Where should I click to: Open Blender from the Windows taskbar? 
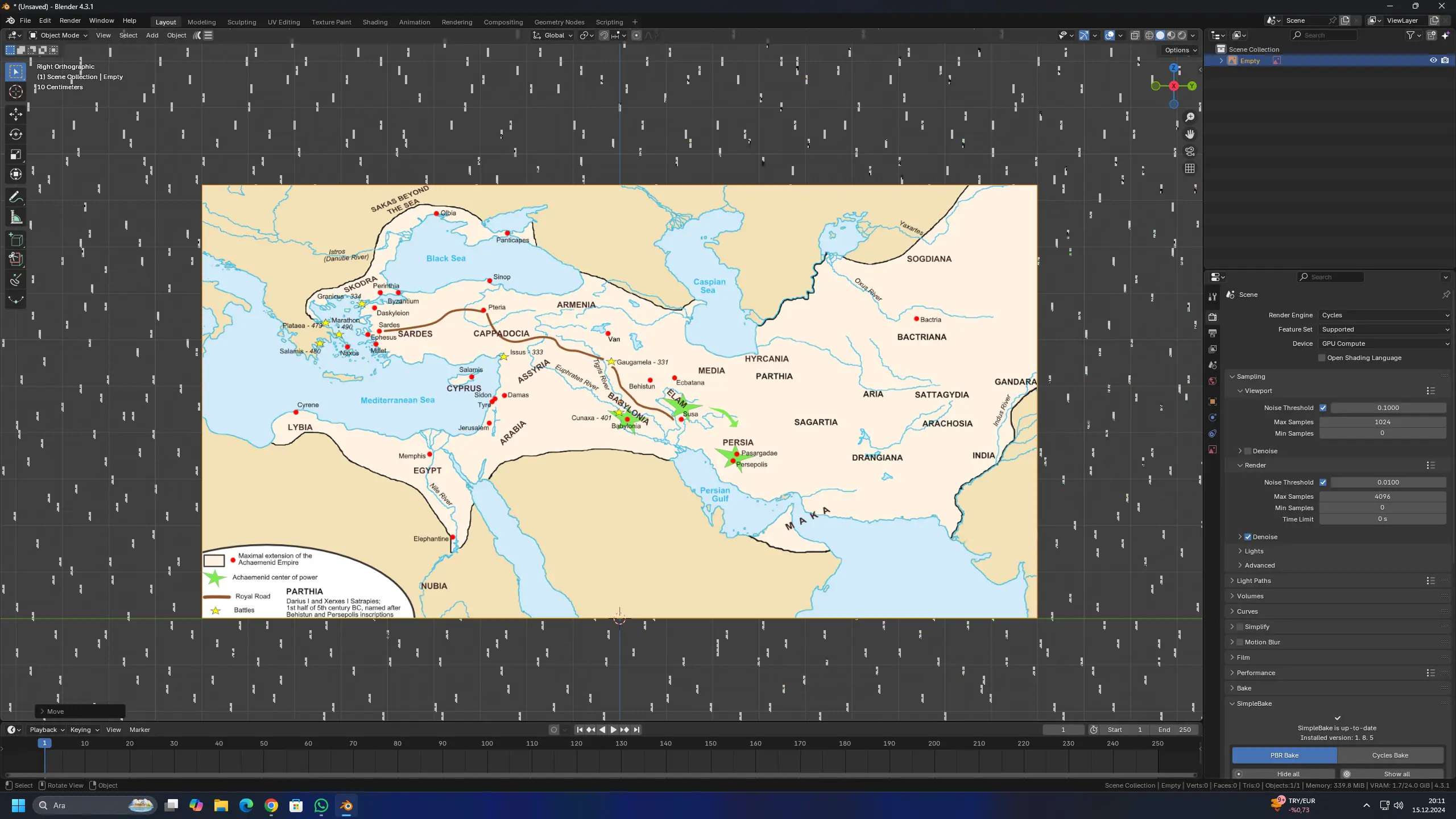point(346,805)
